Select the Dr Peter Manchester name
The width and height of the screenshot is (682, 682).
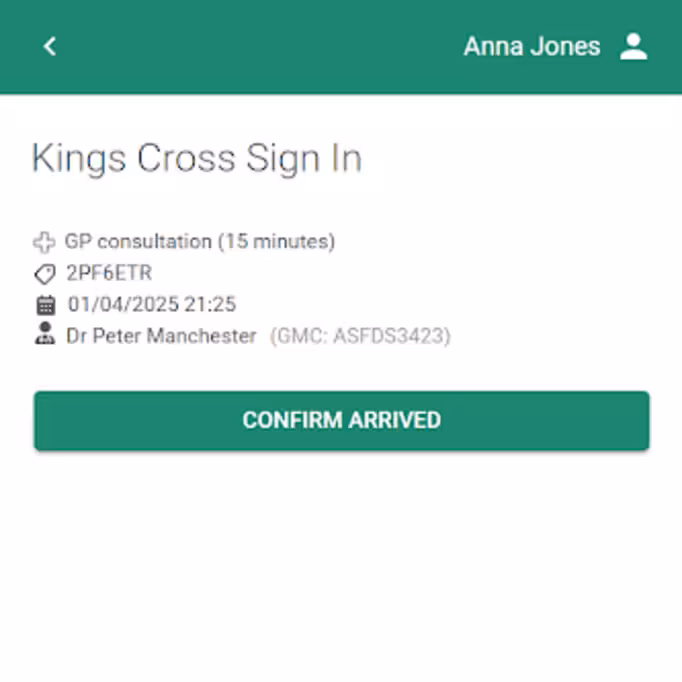coord(161,336)
